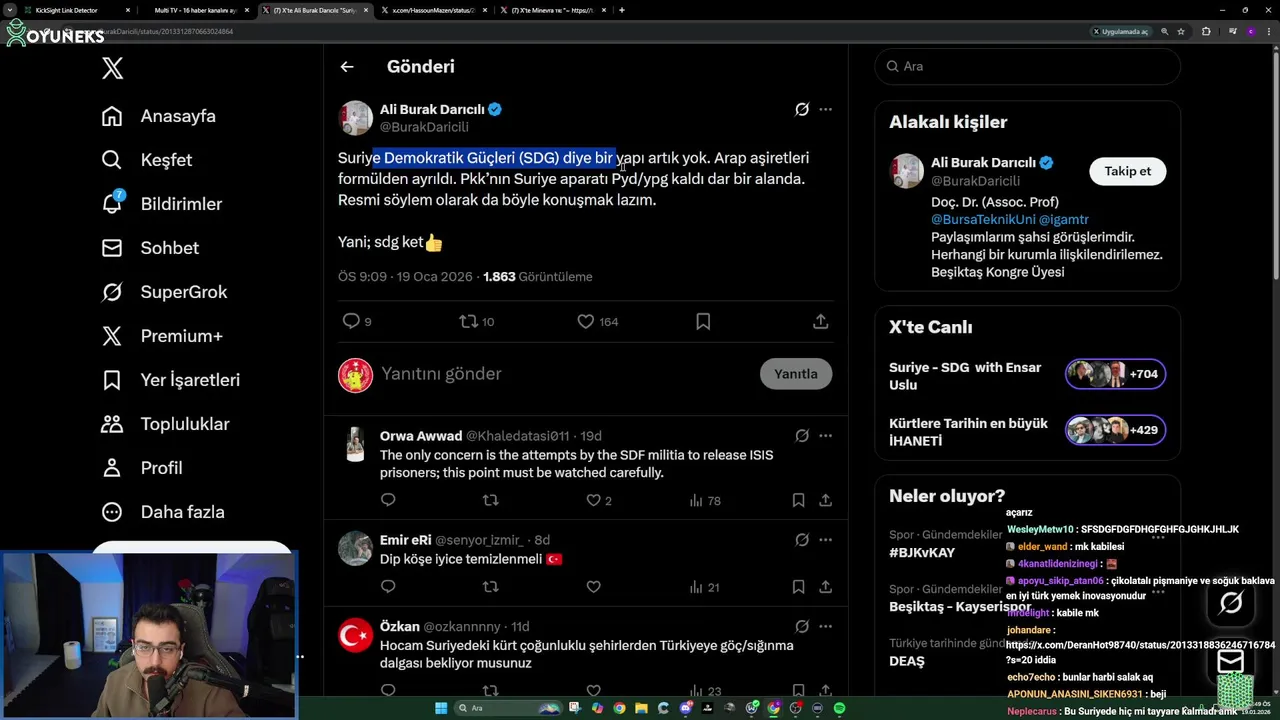Open Anasayfa in the X sidebar
The height and width of the screenshot is (720, 1280).
point(159,116)
